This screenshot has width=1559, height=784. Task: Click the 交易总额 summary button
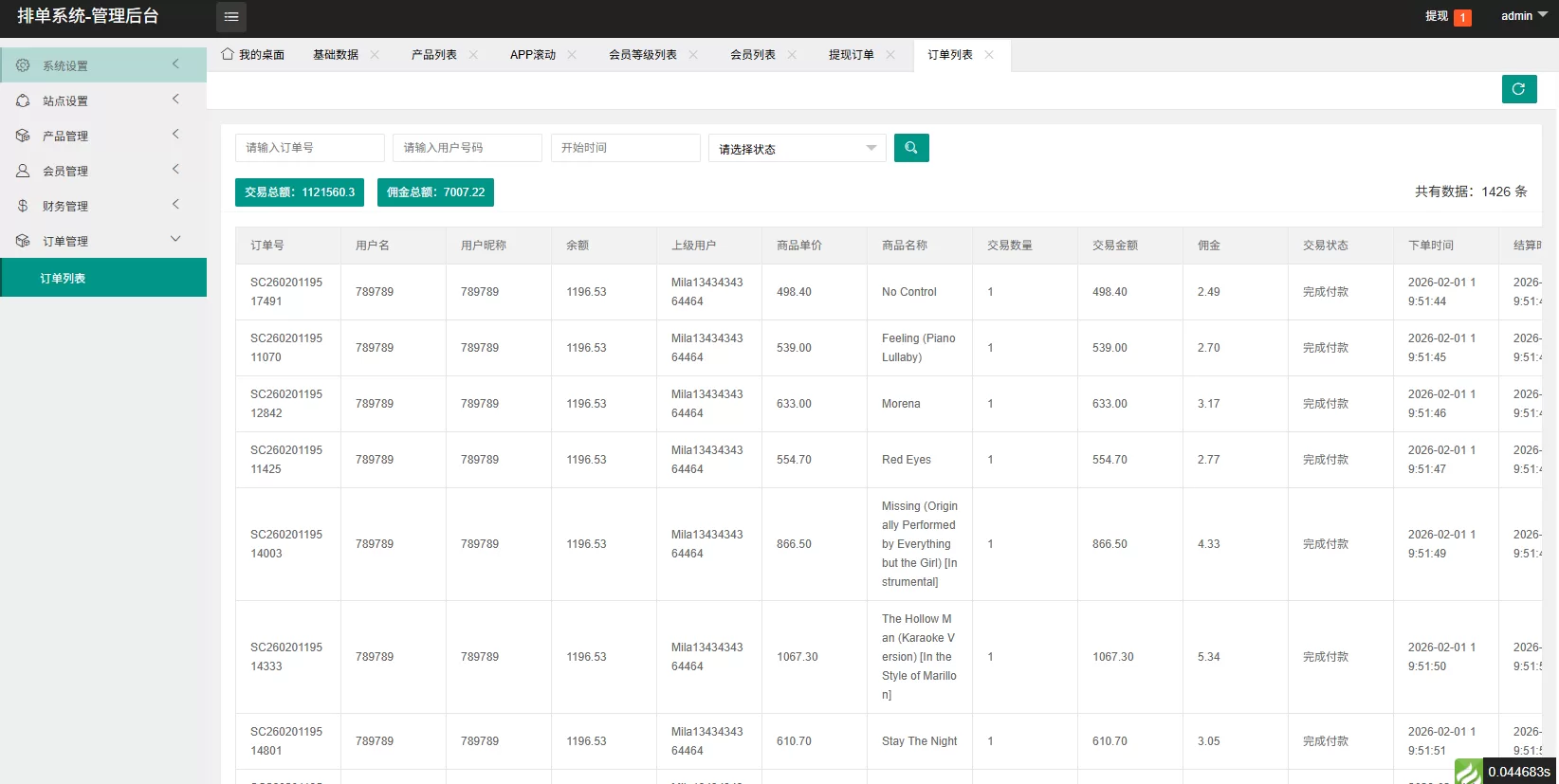(x=299, y=192)
